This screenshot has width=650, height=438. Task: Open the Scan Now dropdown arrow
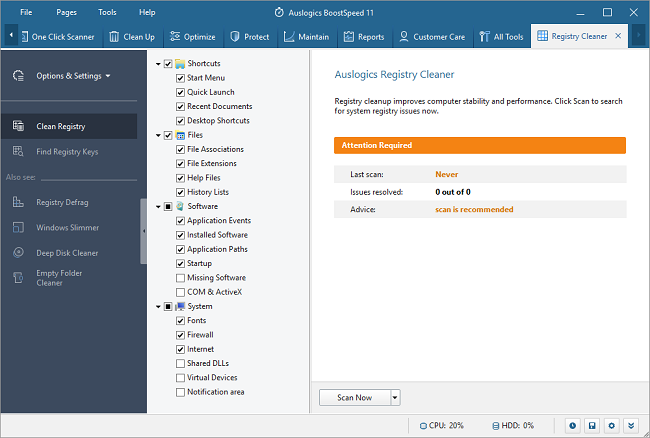(395, 397)
